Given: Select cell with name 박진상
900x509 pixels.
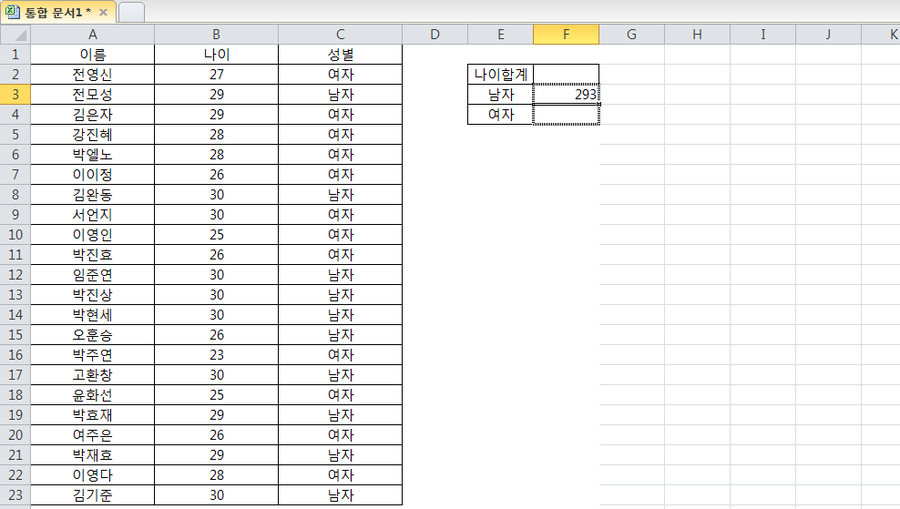Looking at the screenshot, I should pos(92,295).
